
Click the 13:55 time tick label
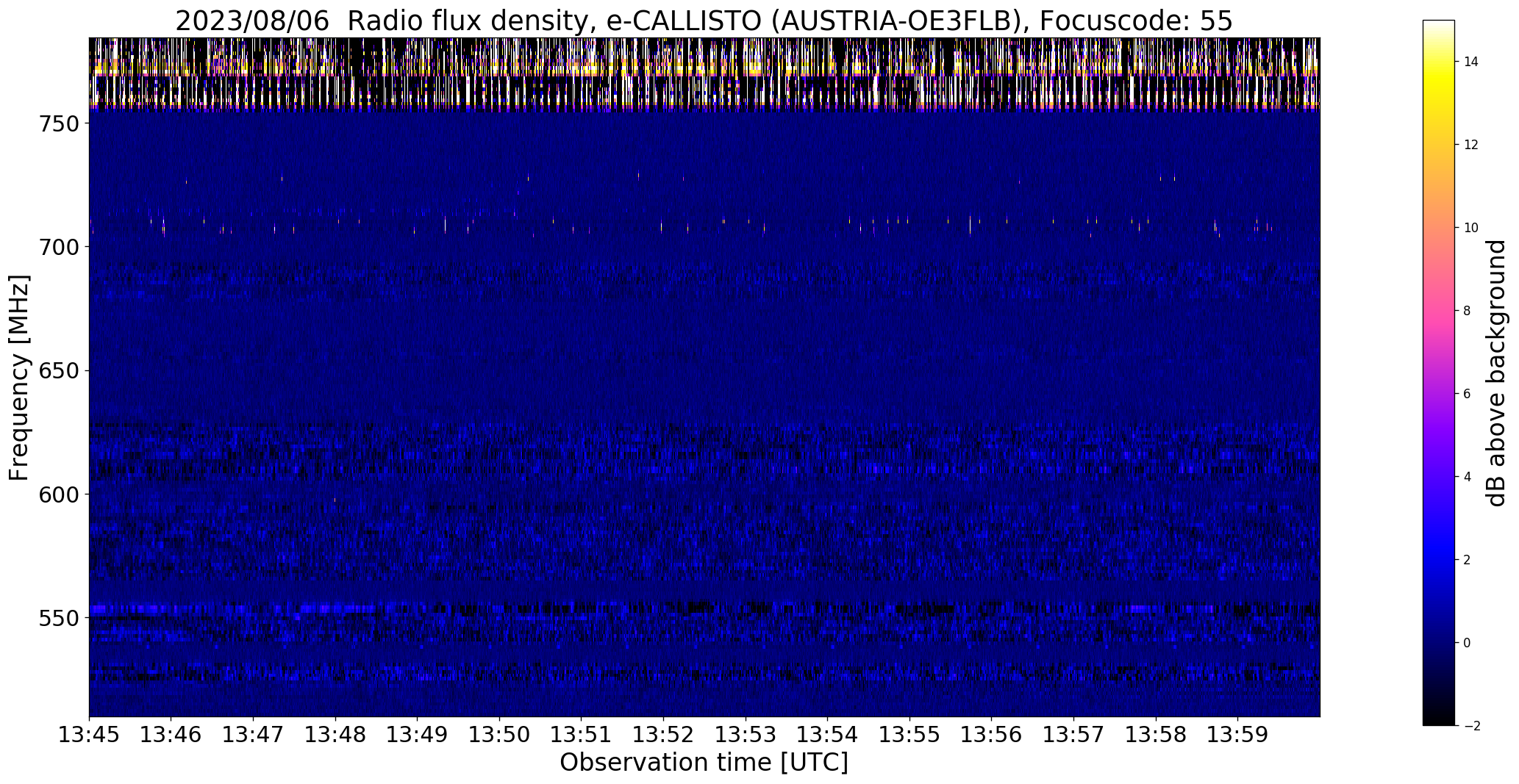click(x=910, y=735)
